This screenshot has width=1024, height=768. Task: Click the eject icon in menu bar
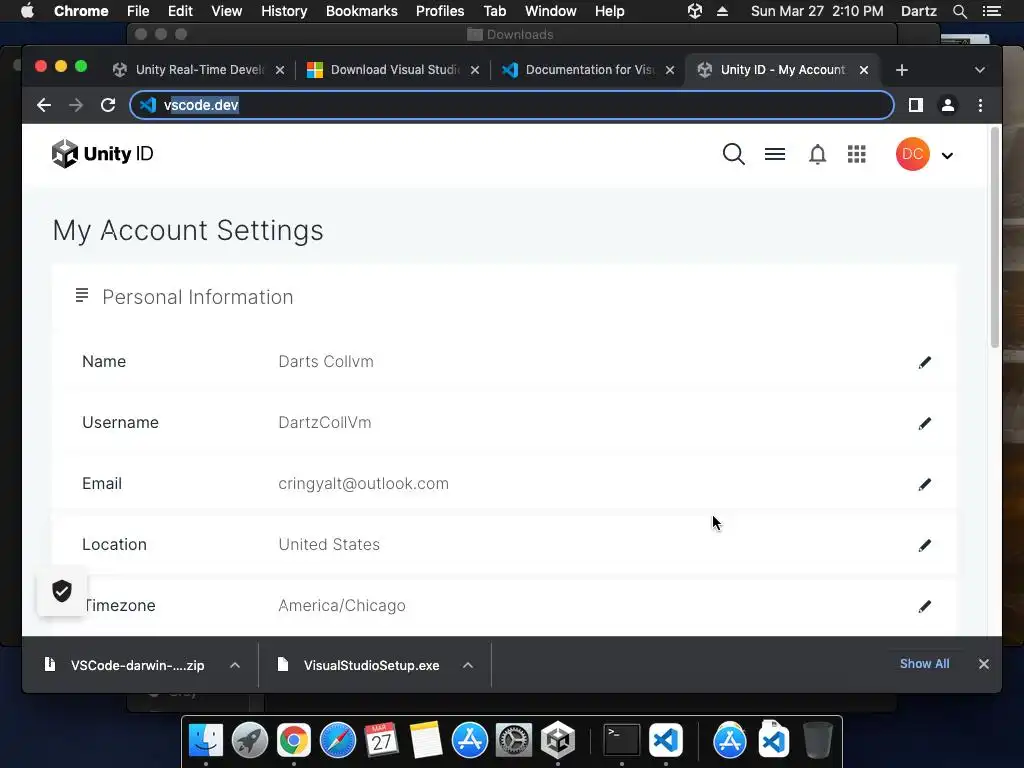click(x=722, y=11)
